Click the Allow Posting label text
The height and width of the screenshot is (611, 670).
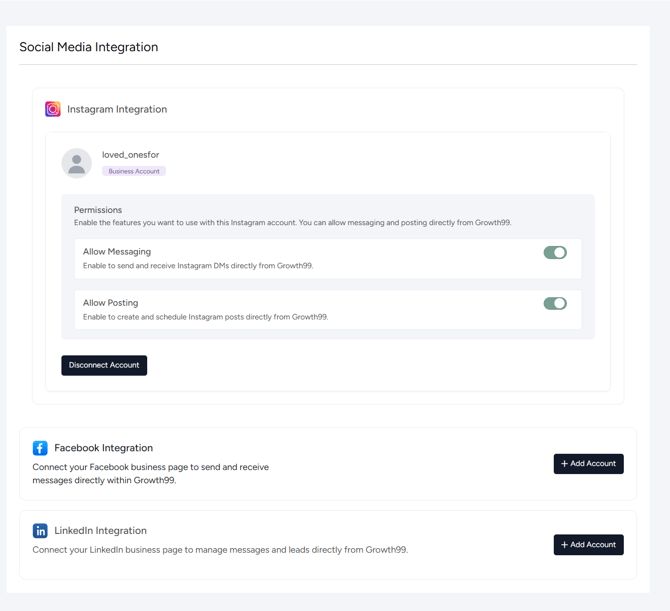(x=110, y=303)
